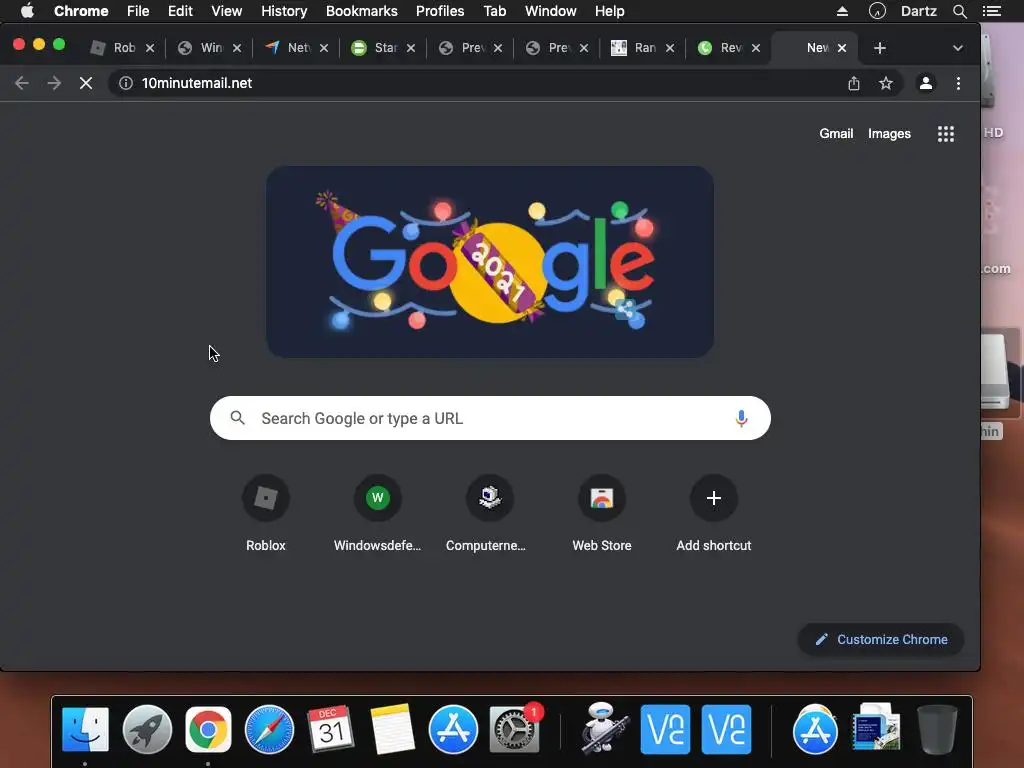Open the Profiles menu
This screenshot has height=768, width=1024.
tap(440, 11)
